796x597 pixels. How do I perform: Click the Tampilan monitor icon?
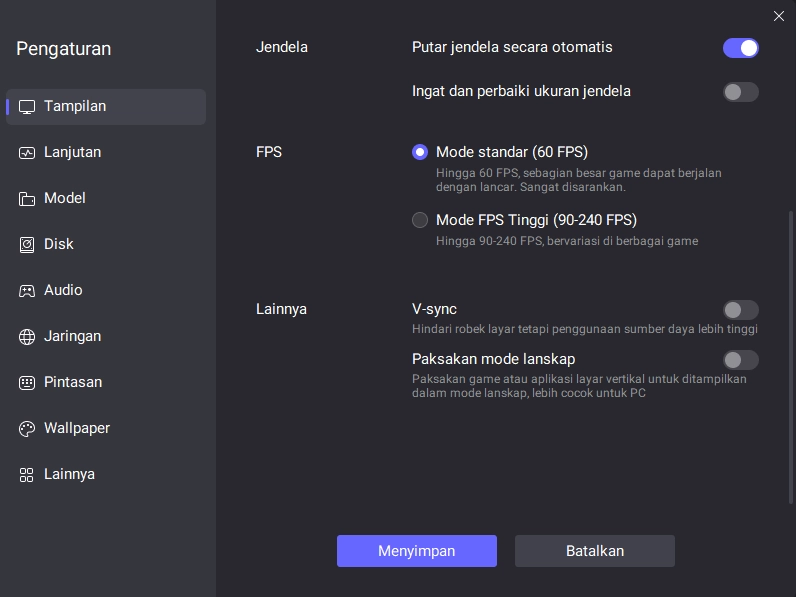click(x=27, y=107)
